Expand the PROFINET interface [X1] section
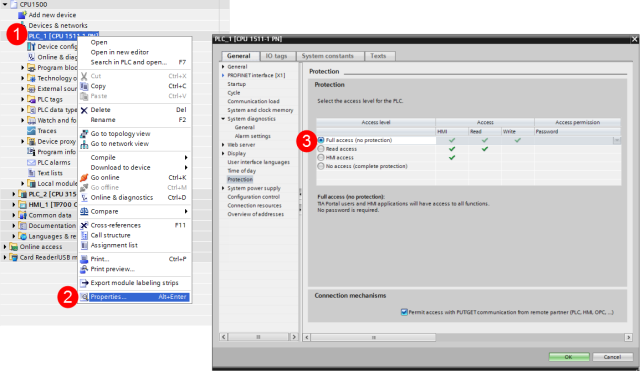This screenshot has width=640, height=371. coord(223,76)
